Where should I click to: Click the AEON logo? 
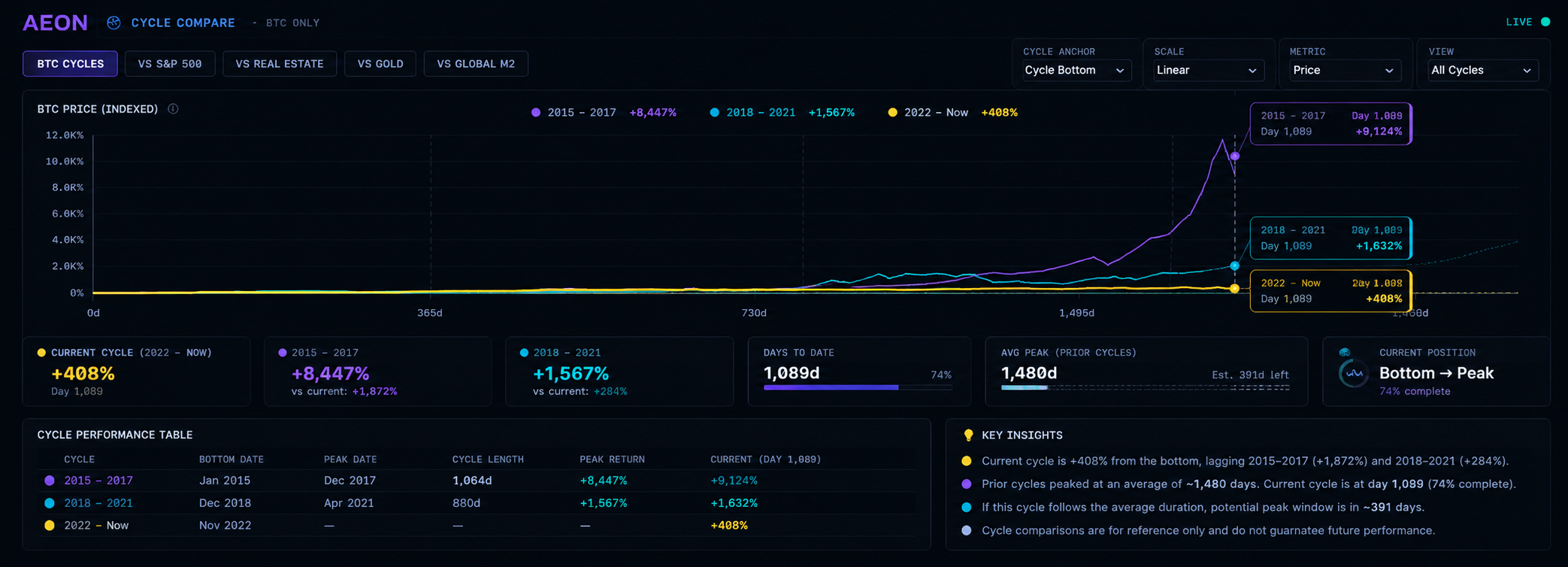pos(55,23)
